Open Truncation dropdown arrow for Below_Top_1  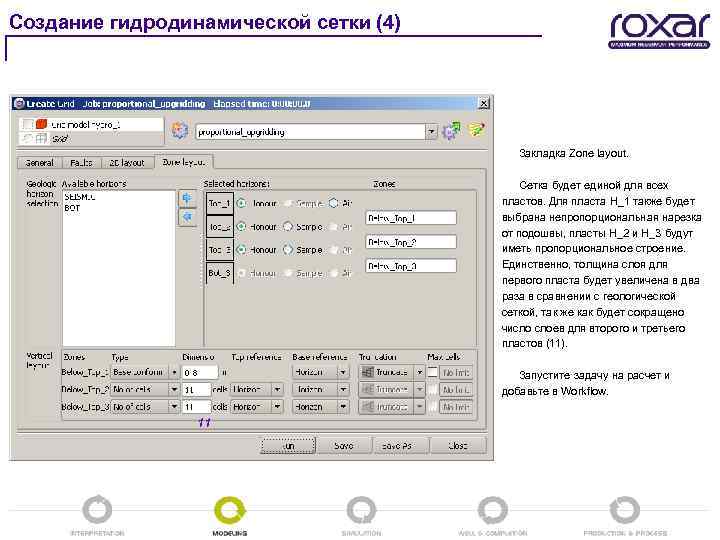coord(419,372)
